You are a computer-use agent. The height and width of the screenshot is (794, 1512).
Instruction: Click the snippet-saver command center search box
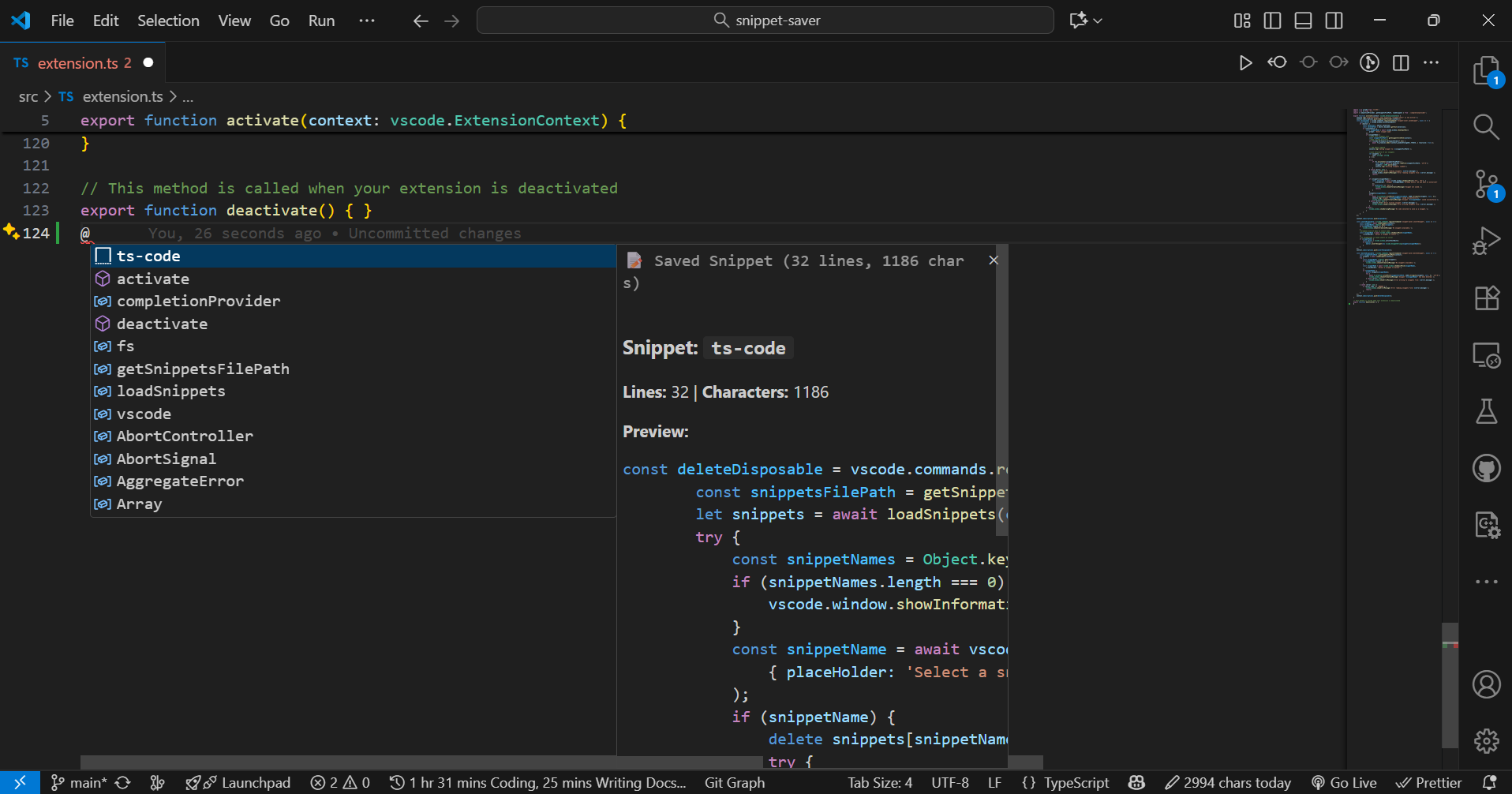[x=765, y=21]
